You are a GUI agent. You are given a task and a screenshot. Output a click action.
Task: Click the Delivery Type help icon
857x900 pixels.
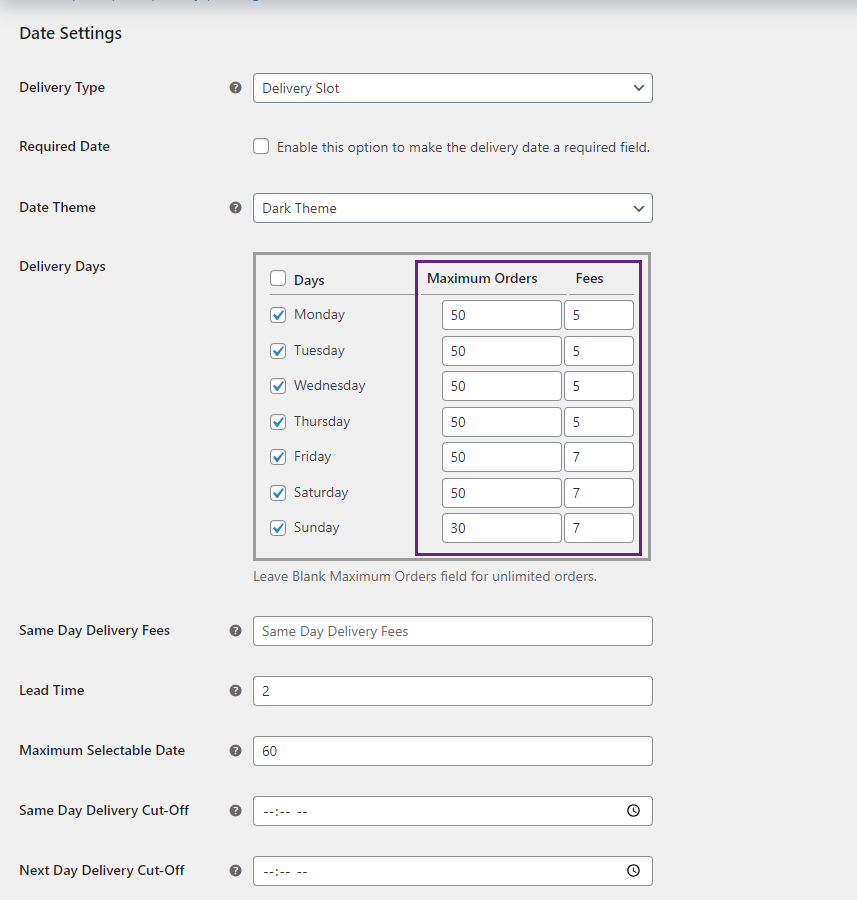click(x=235, y=88)
